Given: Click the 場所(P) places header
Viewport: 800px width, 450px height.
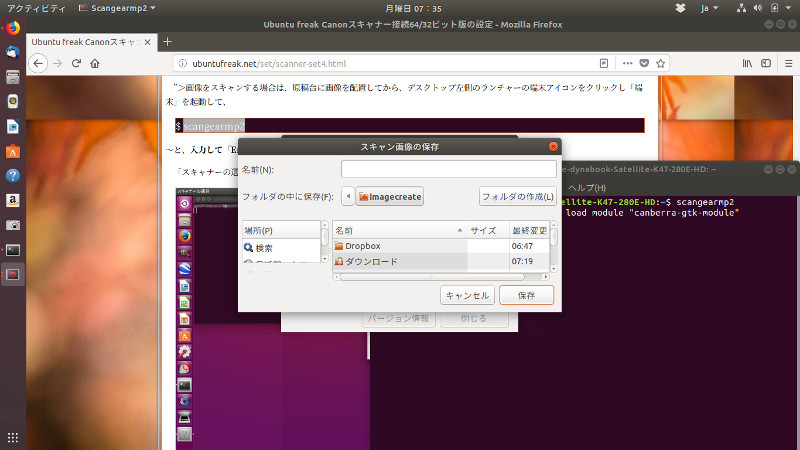Looking at the screenshot, I should click(x=281, y=231).
